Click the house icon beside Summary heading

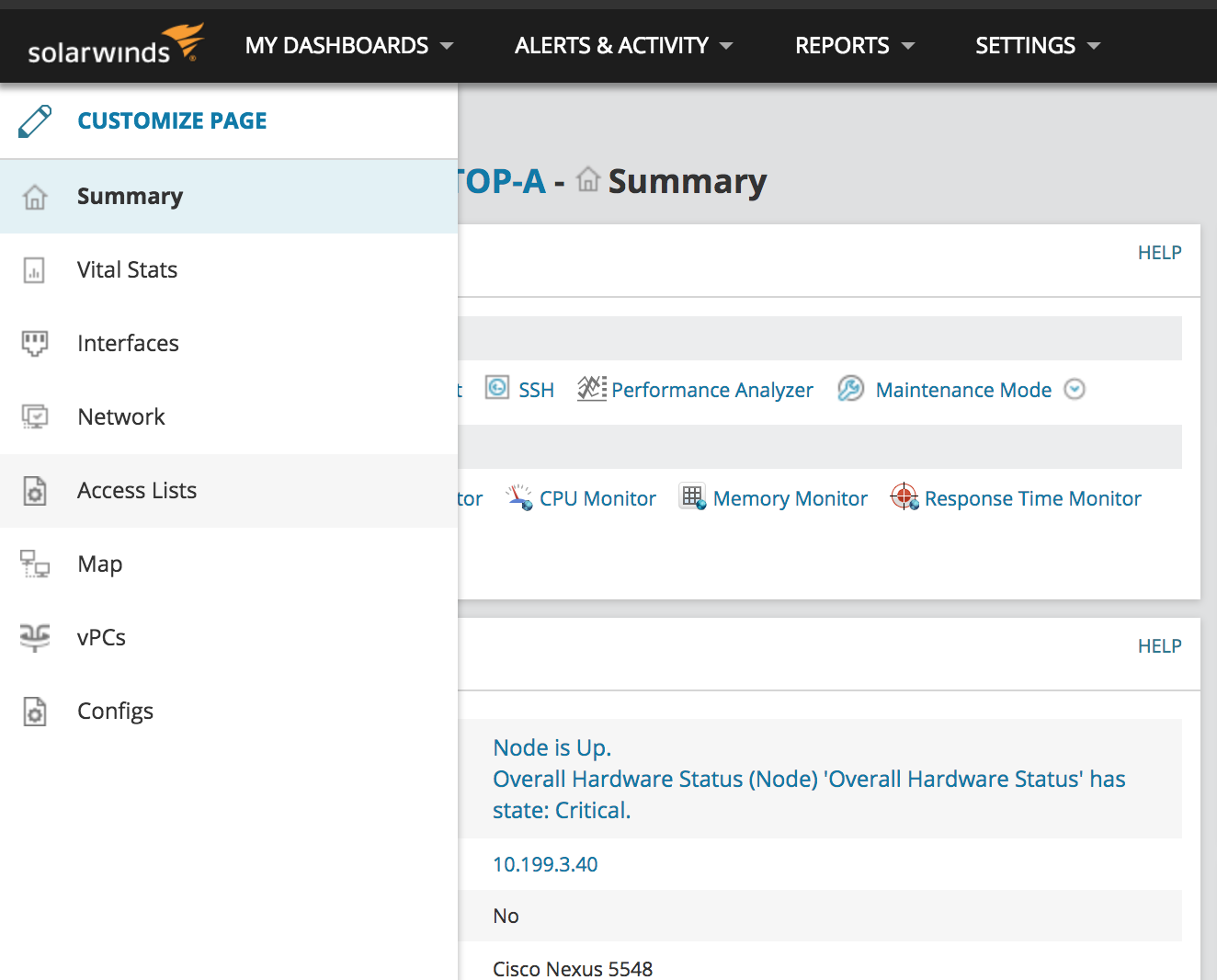(x=588, y=179)
